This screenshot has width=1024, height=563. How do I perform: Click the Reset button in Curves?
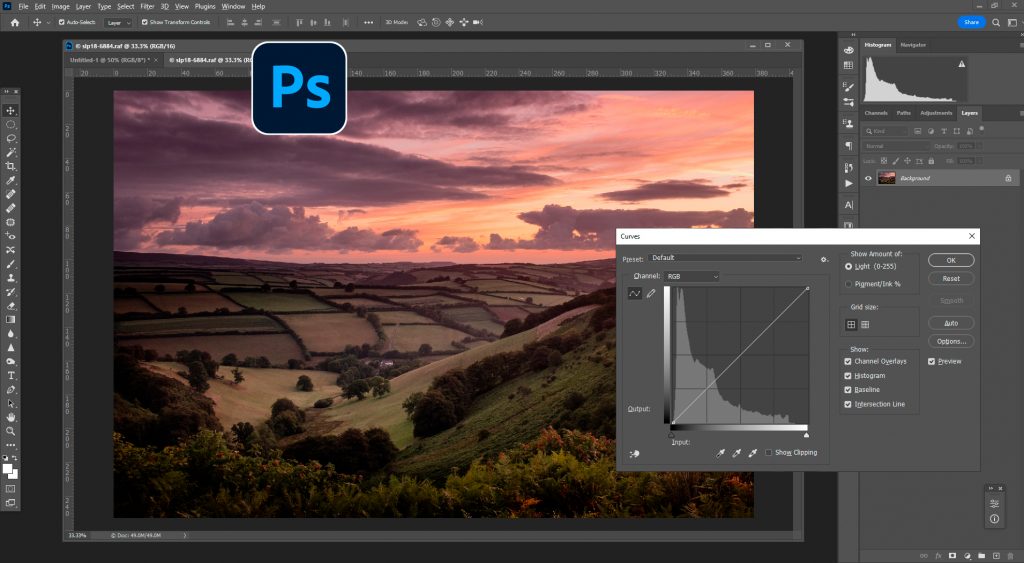951,278
